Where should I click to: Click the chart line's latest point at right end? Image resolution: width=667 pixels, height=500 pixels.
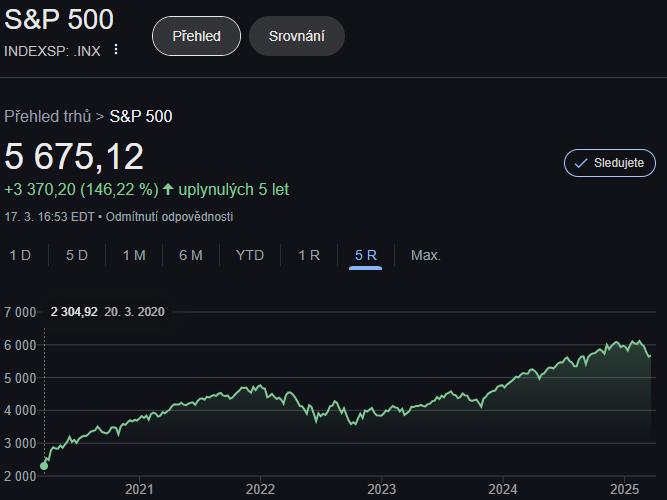(x=650, y=356)
